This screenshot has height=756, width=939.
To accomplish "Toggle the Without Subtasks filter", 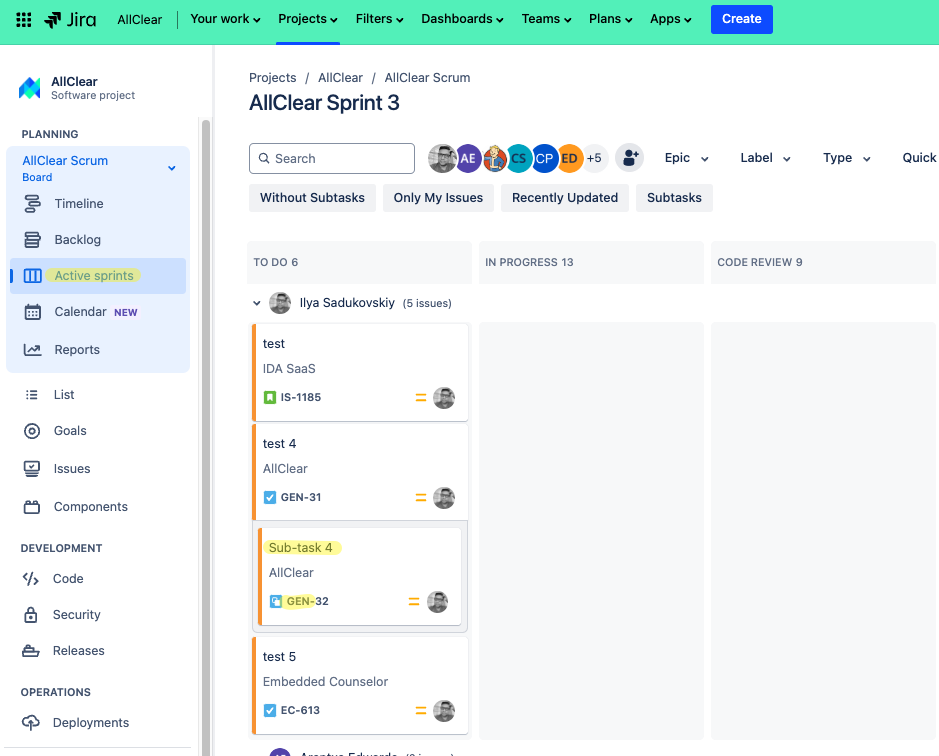I will tap(312, 197).
